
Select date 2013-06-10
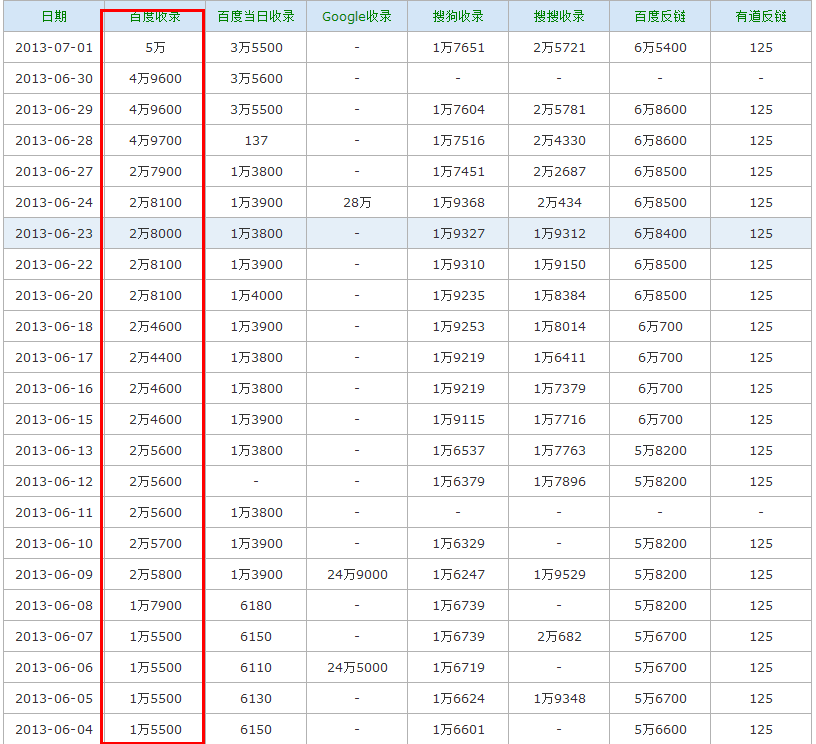[54, 544]
